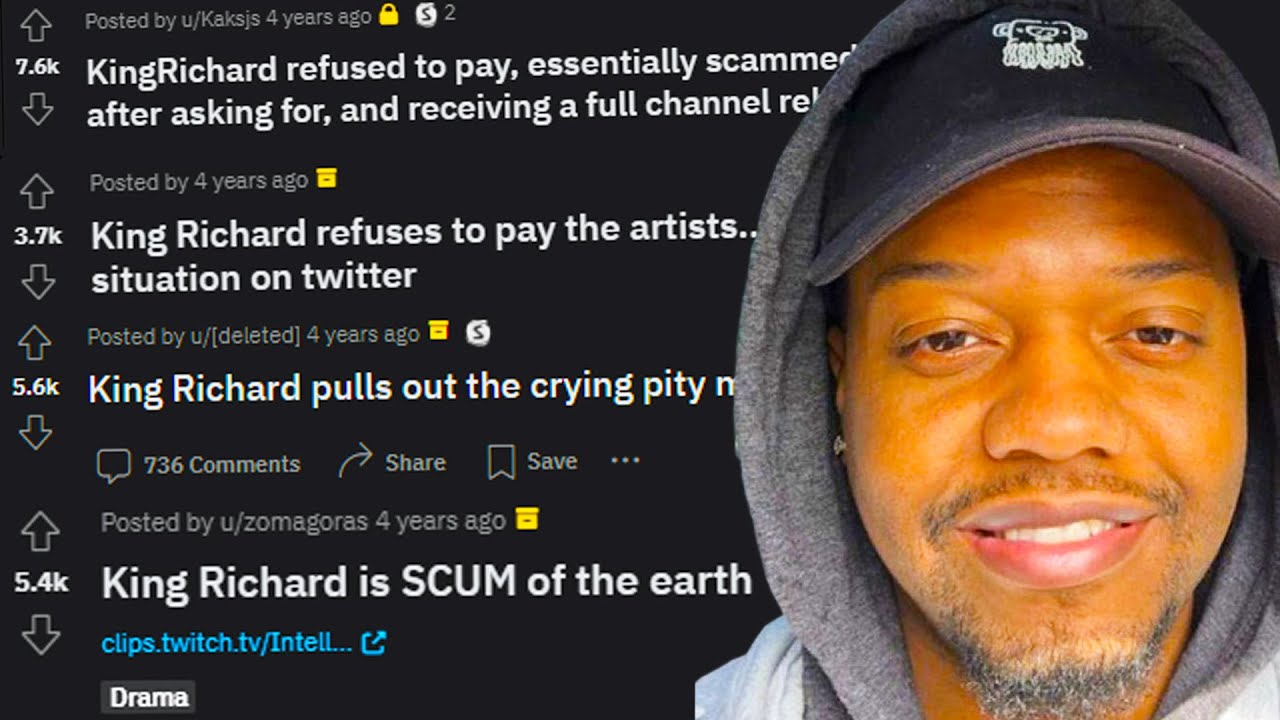Click the yellow archived icon beside u/zomagoras post

(527, 518)
